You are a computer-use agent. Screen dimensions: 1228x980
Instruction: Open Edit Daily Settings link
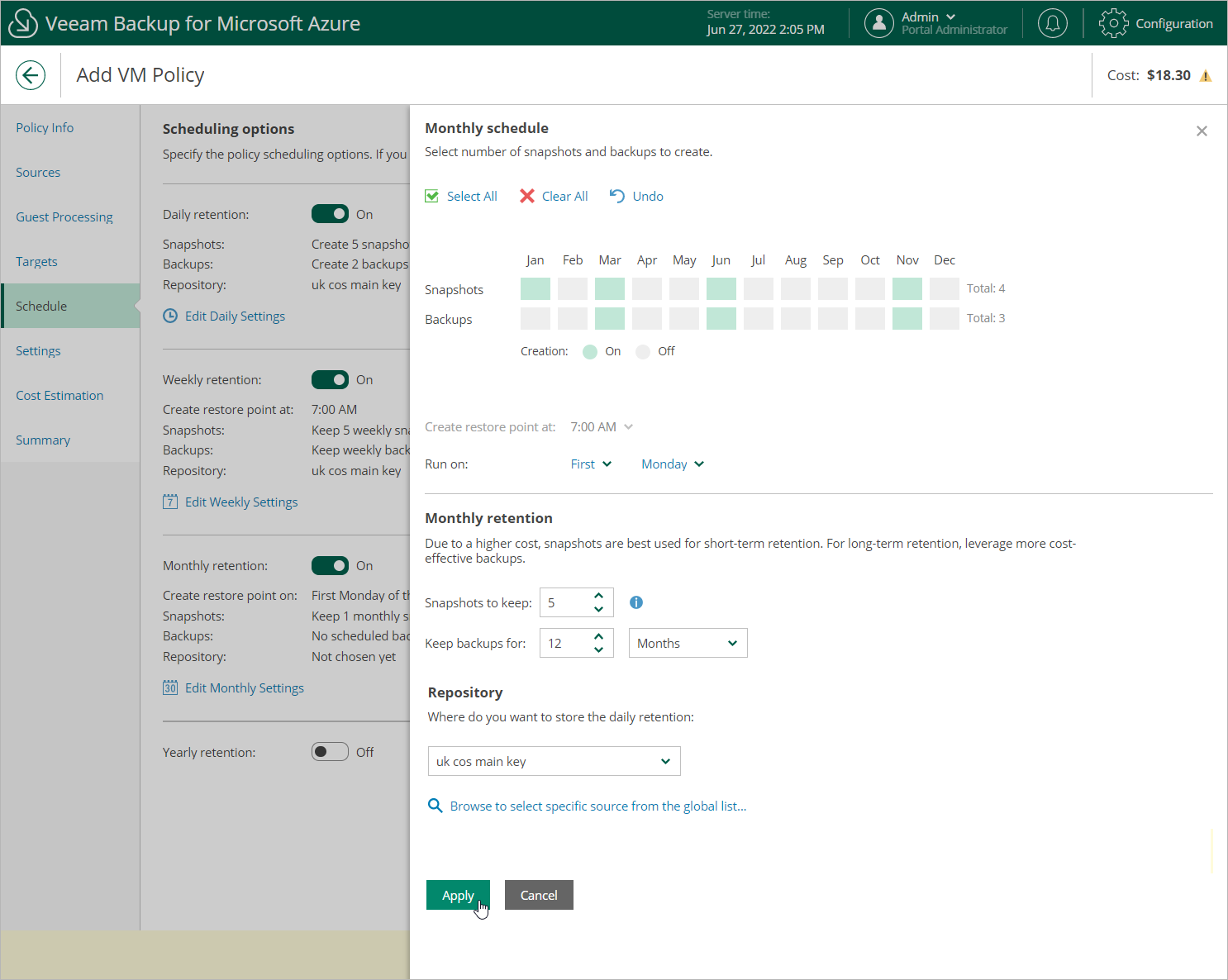[235, 316]
